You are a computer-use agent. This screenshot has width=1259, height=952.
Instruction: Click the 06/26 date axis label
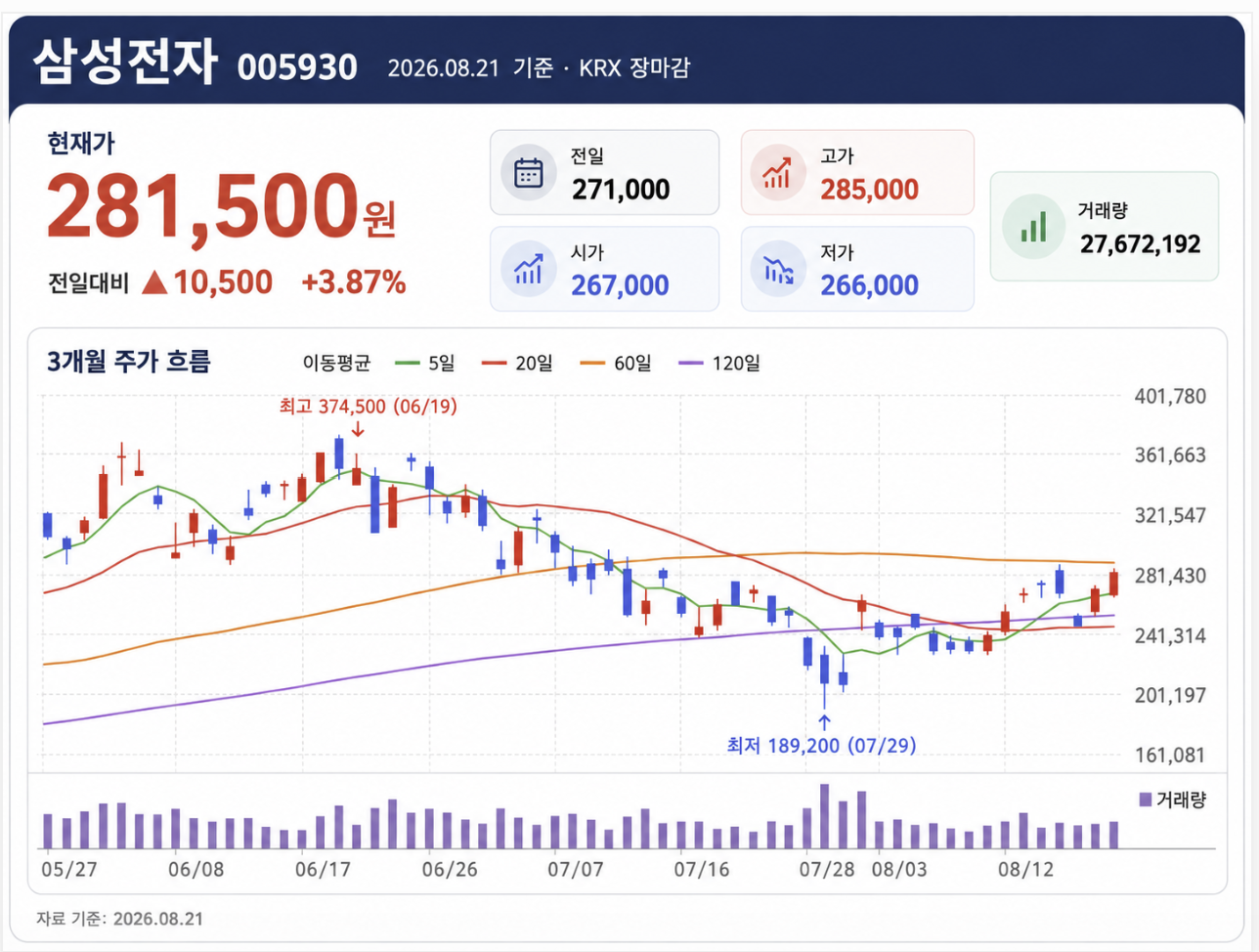pyautogui.click(x=450, y=869)
